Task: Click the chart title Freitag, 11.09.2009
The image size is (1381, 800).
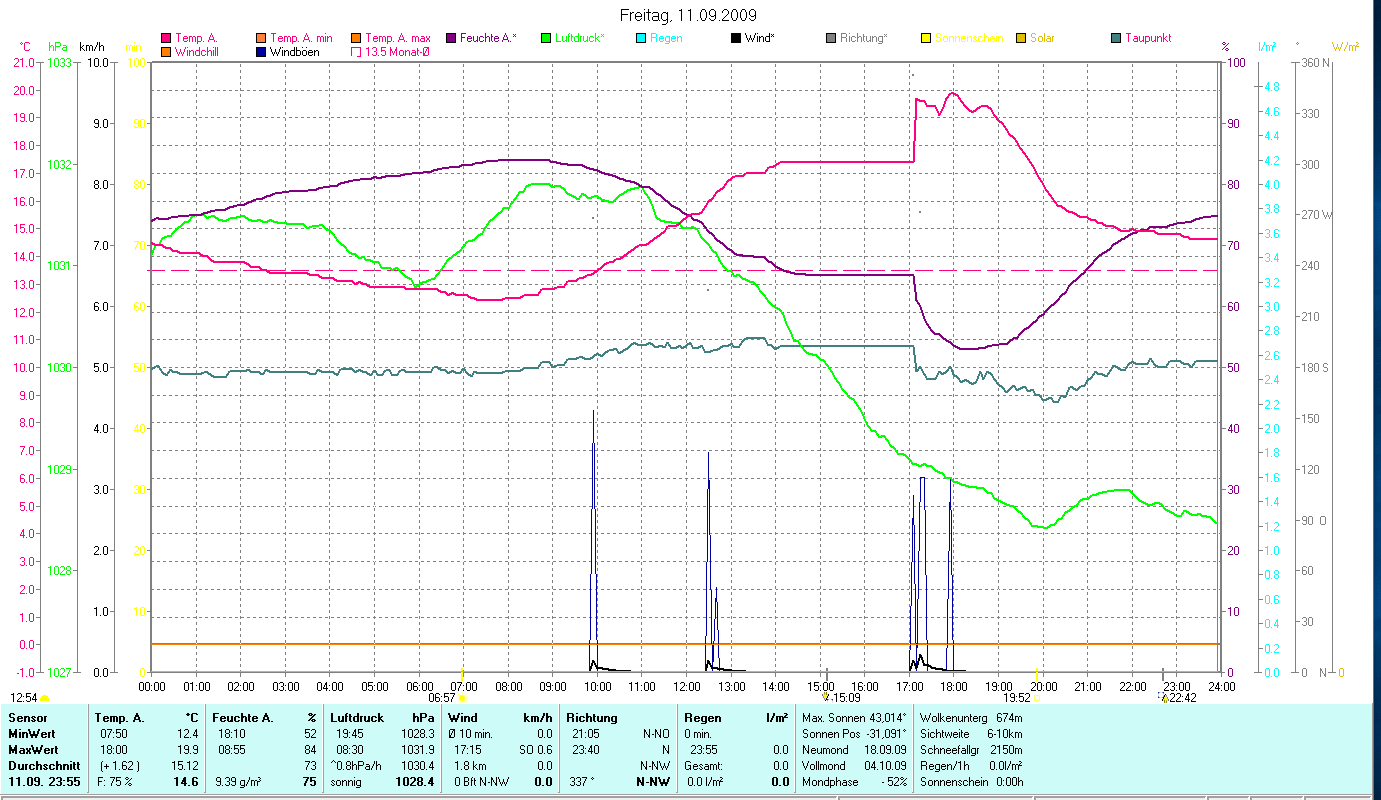Action: coord(689,15)
